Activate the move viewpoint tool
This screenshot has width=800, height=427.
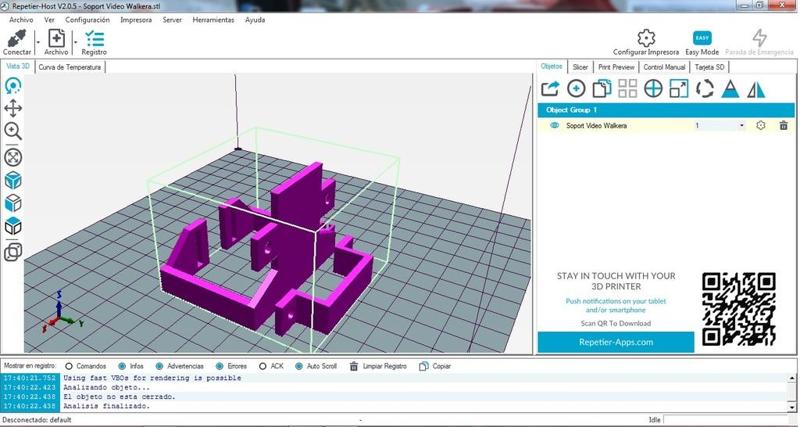[13, 109]
